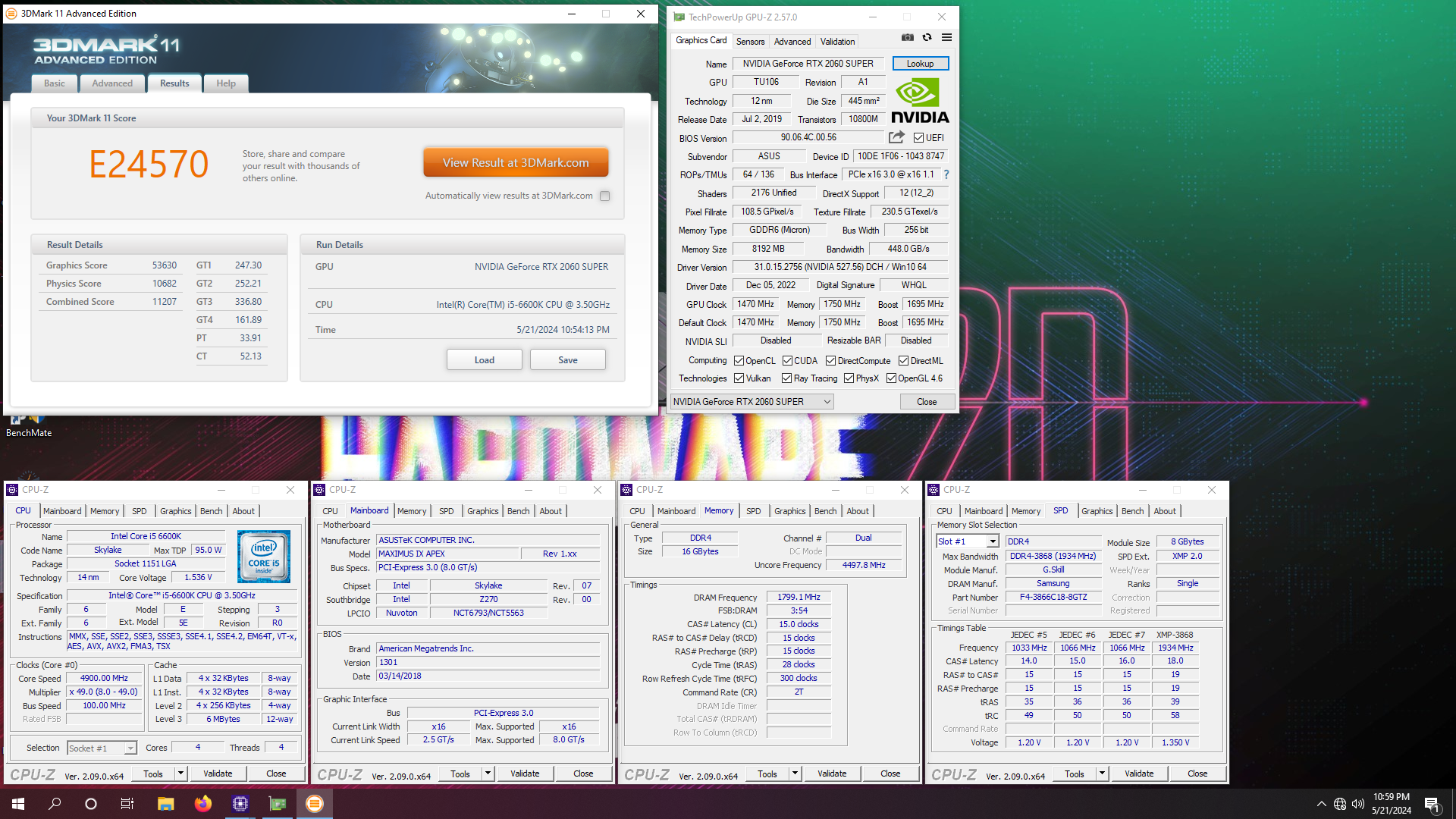The image size is (1456, 819).
Task: Open GPU selection dropdown in GPU-Z
Action: pyautogui.click(x=752, y=402)
